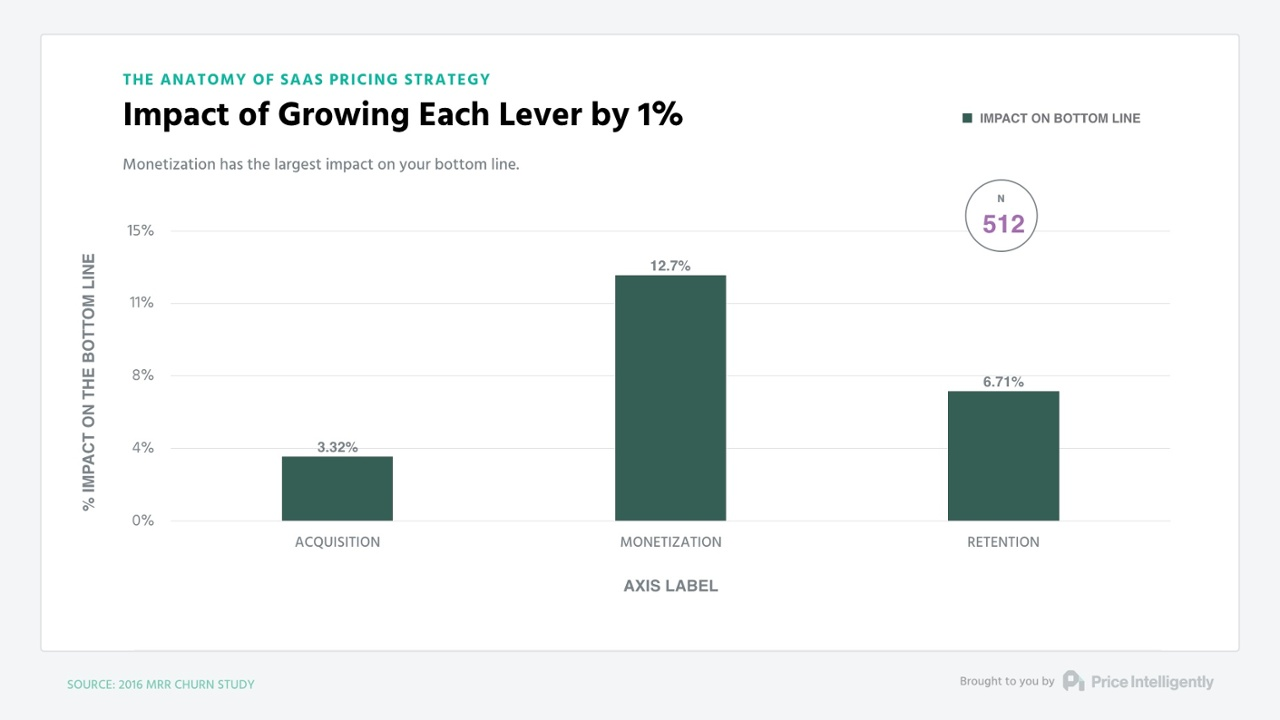This screenshot has height=720, width=1280.
Task: Click the AXIS LABEL text below the chart
Action: point(670,586)
